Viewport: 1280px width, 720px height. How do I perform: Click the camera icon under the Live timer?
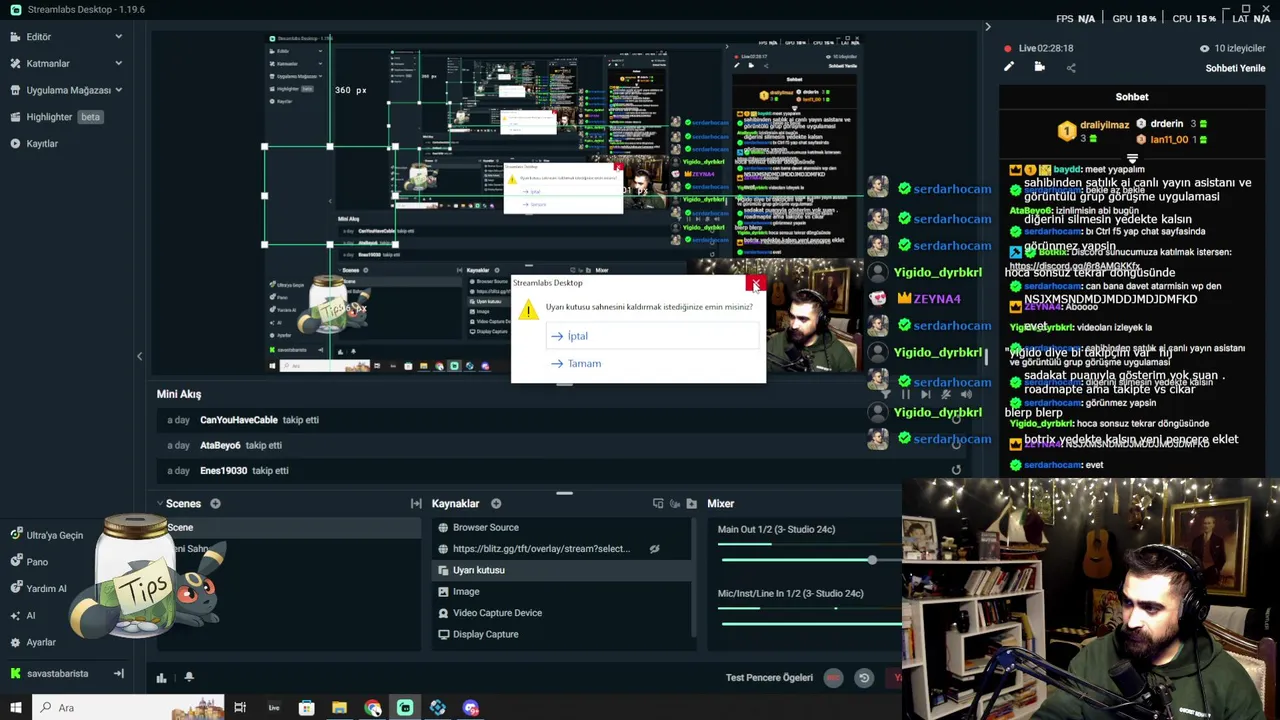(1040, 67)
